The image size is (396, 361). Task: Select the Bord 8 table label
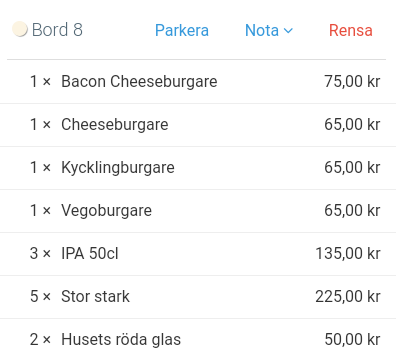[x=57, y=30]
